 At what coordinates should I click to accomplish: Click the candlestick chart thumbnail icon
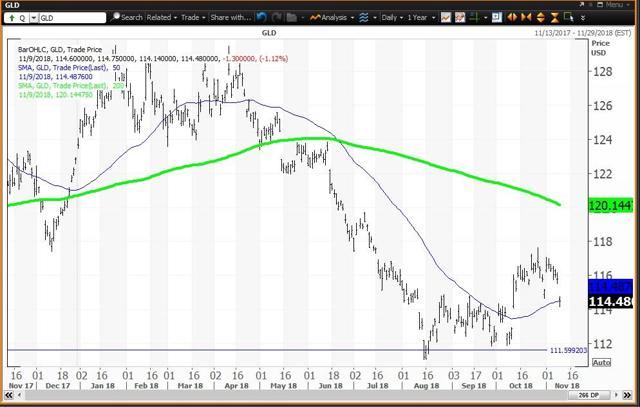point(460,18)
